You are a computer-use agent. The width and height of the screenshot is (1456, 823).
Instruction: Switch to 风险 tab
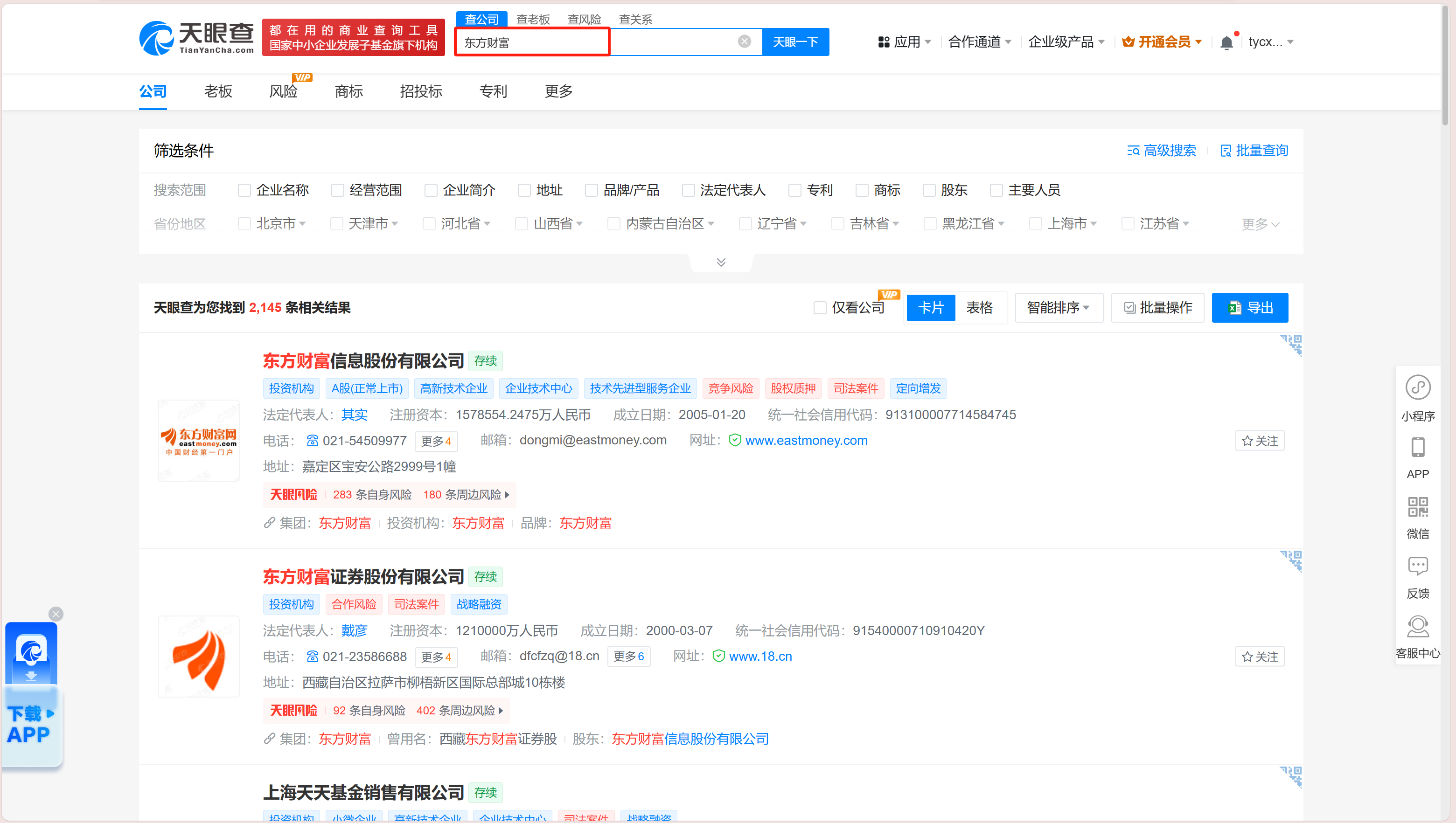click(x=283, y=91)
